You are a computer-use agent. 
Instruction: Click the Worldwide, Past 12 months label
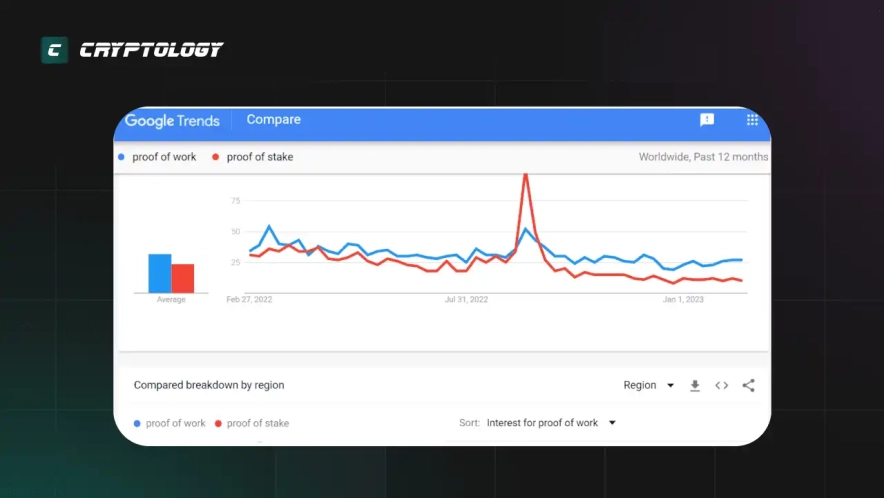coord(703,157)
